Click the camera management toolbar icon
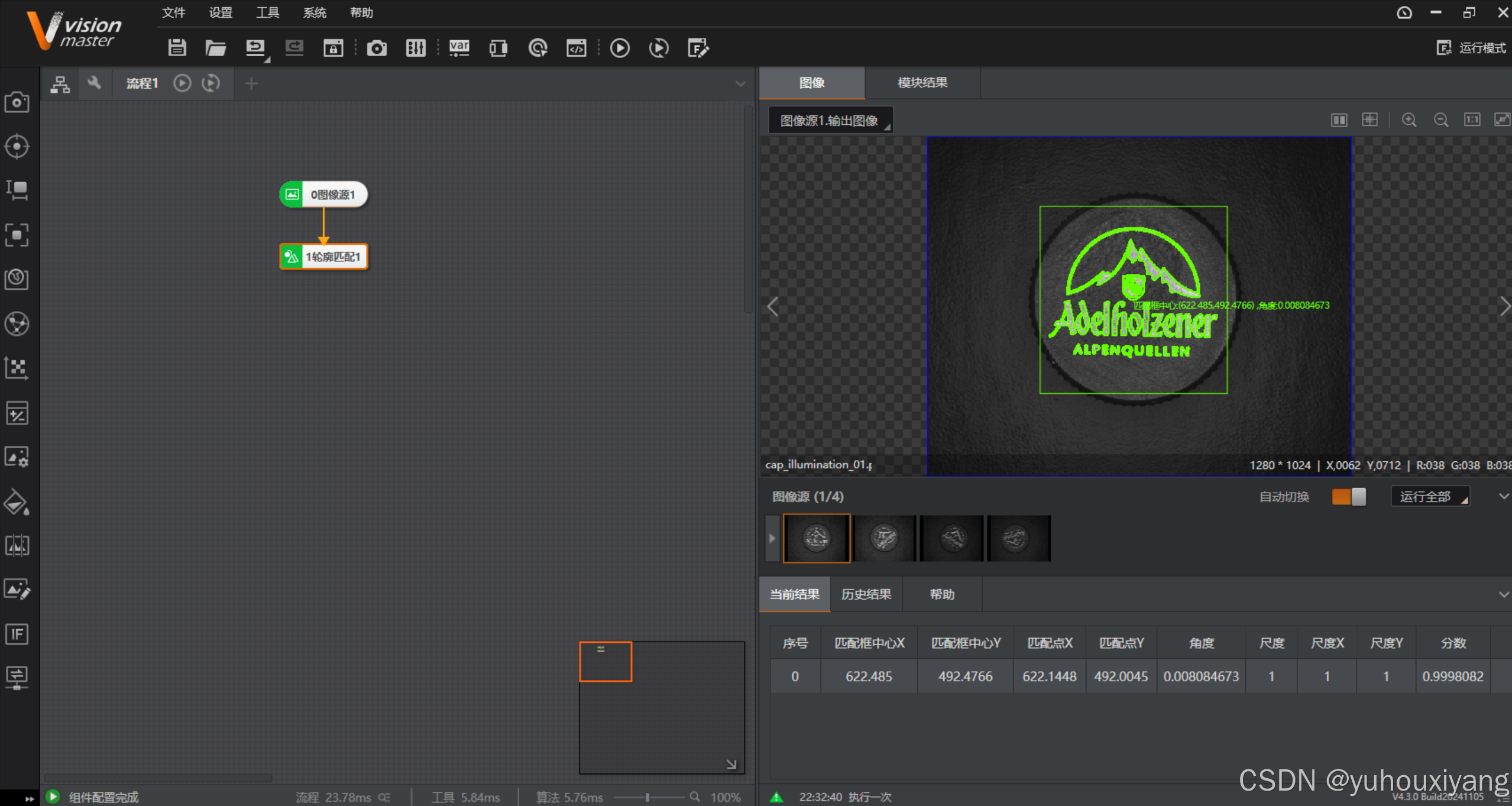 click(377, 48)
